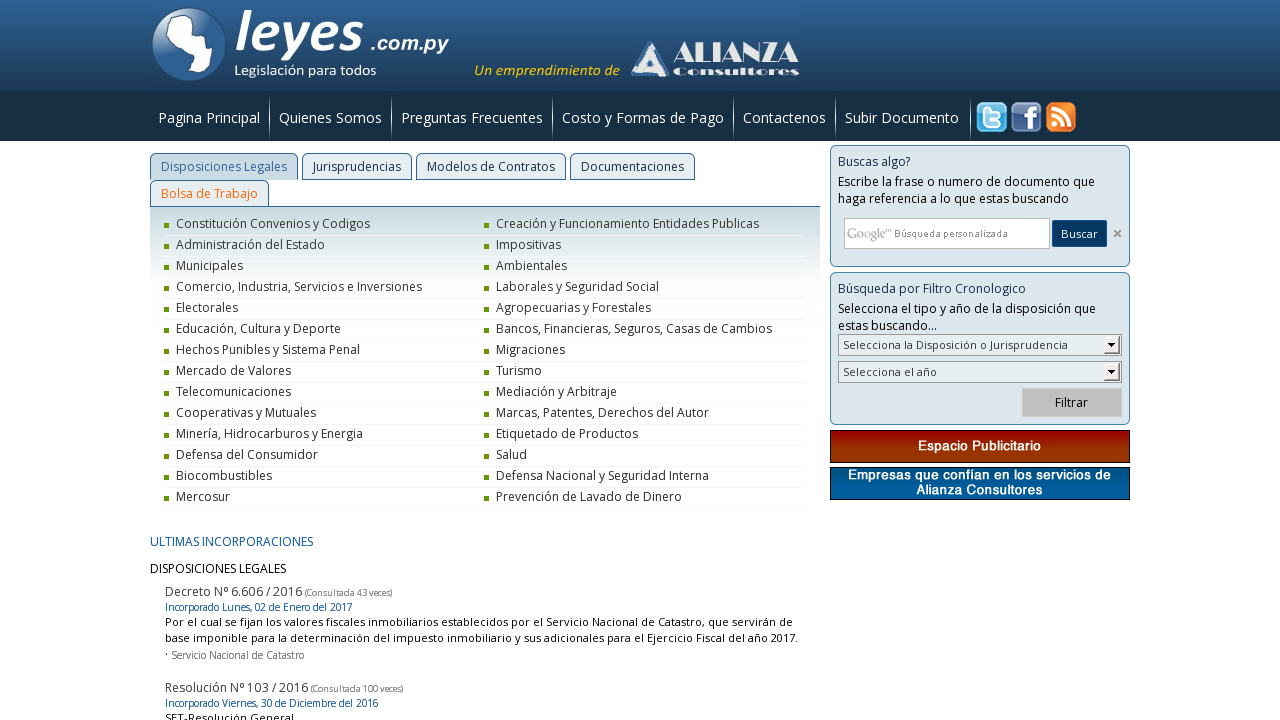Open Marcas, Patentes, Derechos del Autor
Viewport: 1280px width, 720px height.
(x=602, y=413)
